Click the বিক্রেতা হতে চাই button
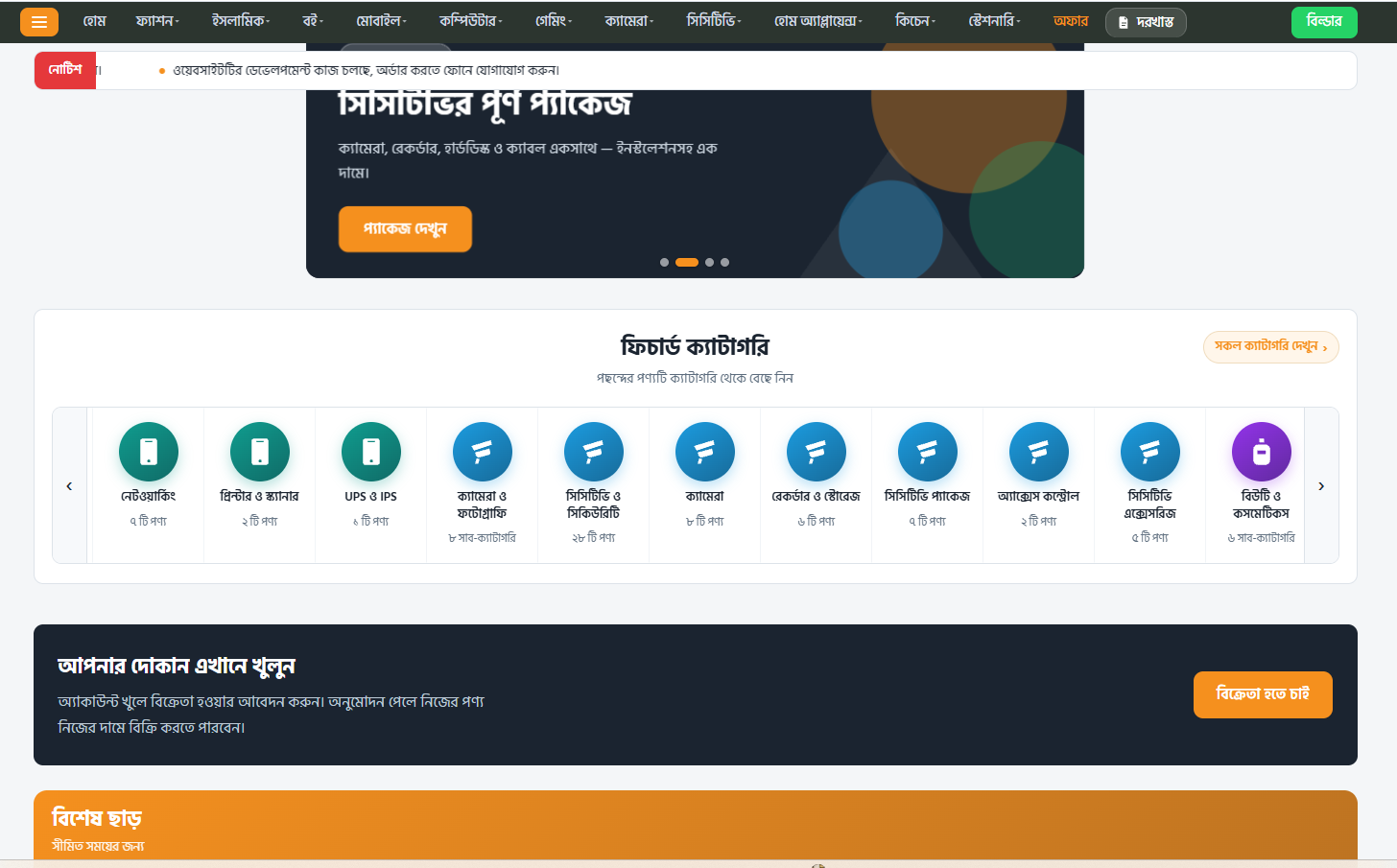Viewport: 1397px width, 868px height. (x=1263, y=694)
